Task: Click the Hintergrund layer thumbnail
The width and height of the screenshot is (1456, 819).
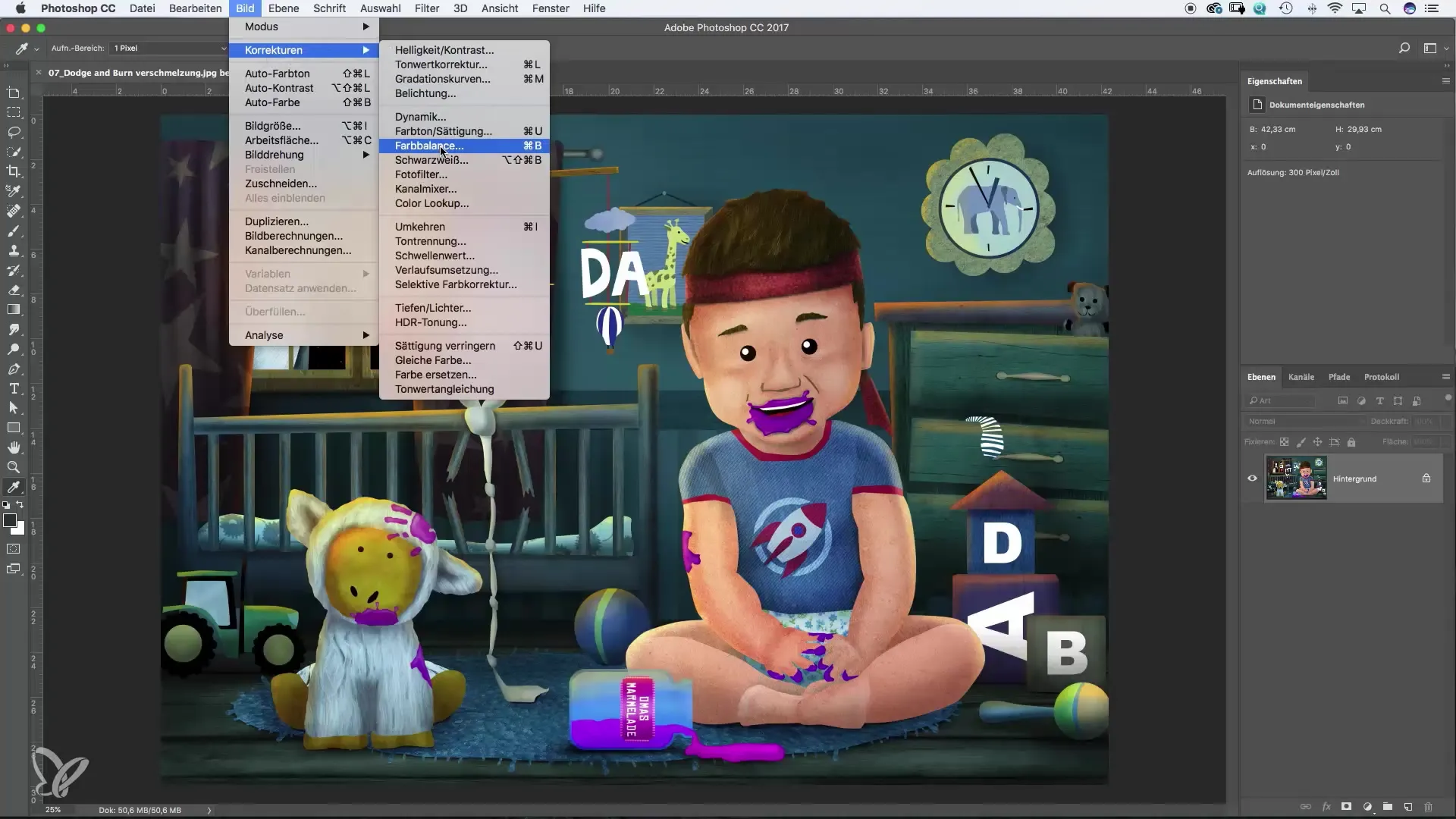Action: pyautogui.click(x=1296, y=478)
